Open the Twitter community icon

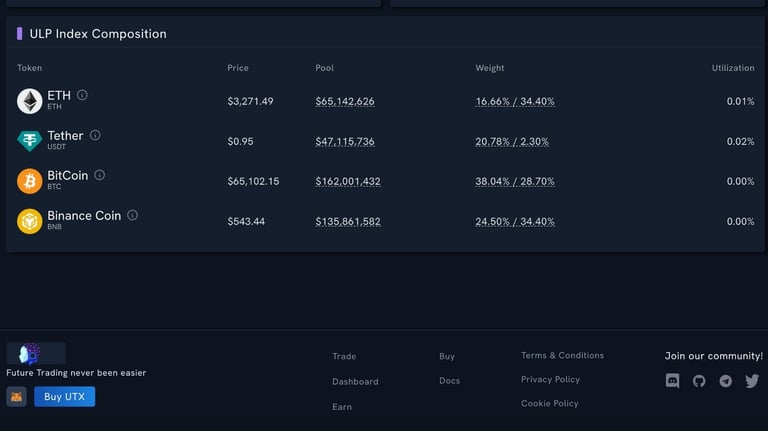[752, 381]
